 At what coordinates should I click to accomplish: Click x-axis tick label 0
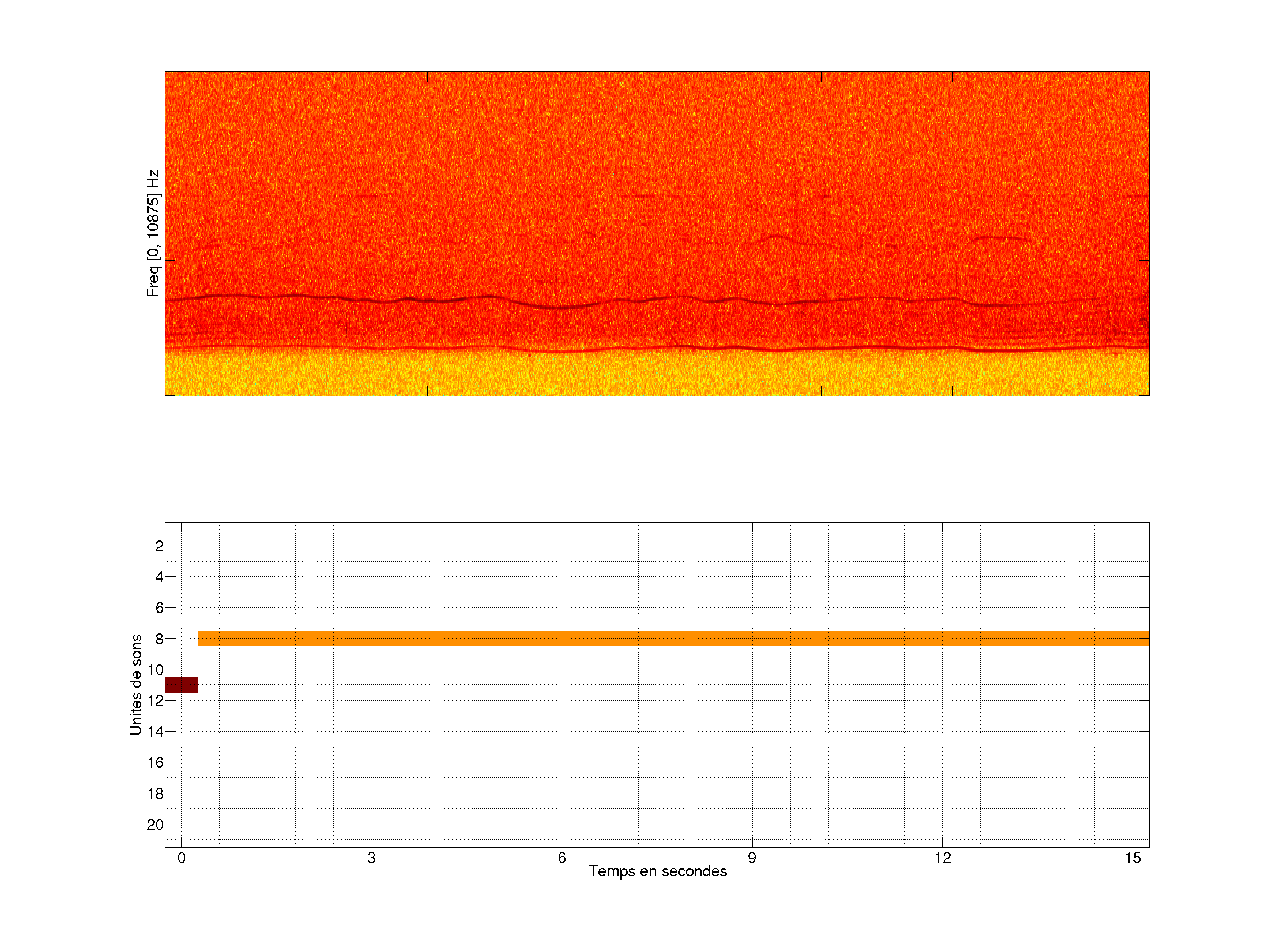pos(181,858)
